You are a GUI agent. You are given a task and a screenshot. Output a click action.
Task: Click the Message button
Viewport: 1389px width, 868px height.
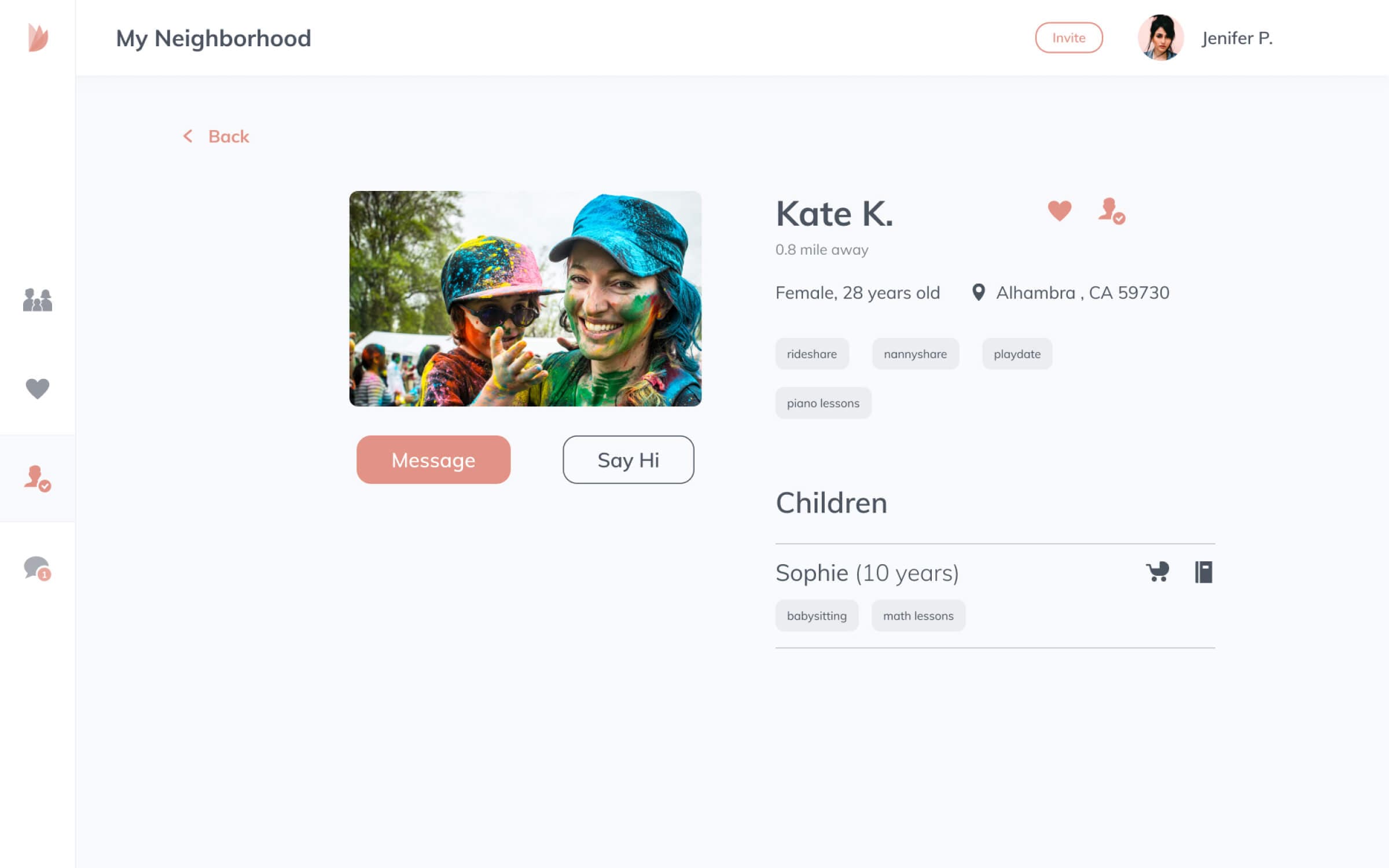[x=433, y=459]
